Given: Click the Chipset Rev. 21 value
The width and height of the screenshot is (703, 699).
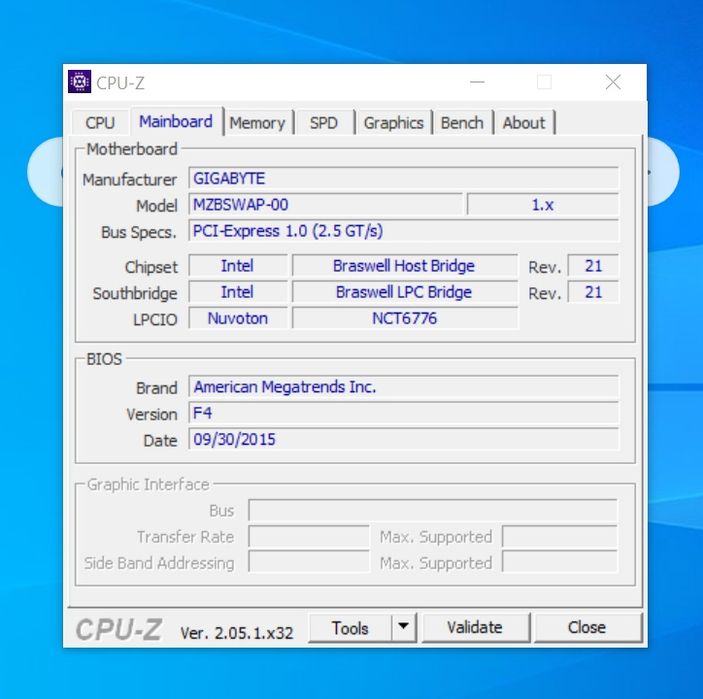Looking at the screenshot, I should click(593, 266).
